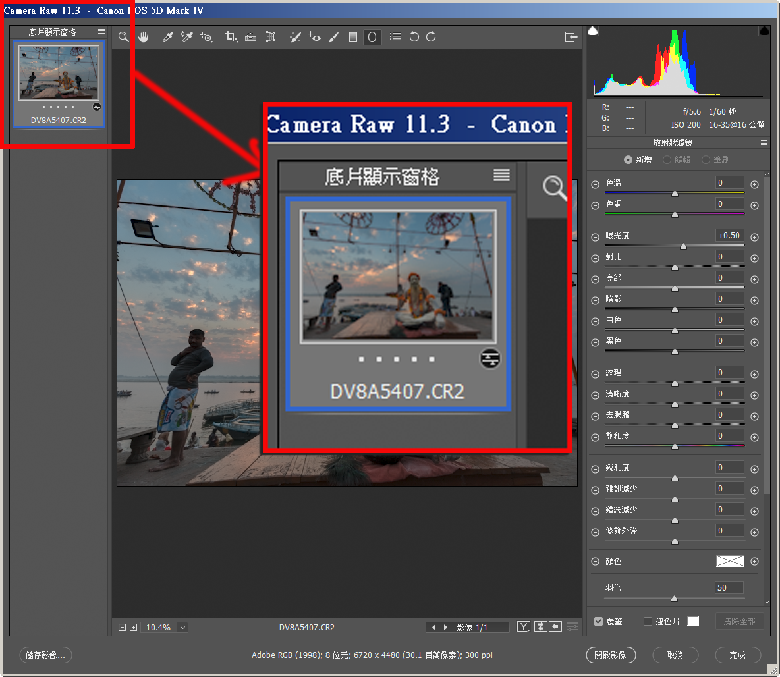Click the 開啟影像 open image button

(x=611, y=655)
